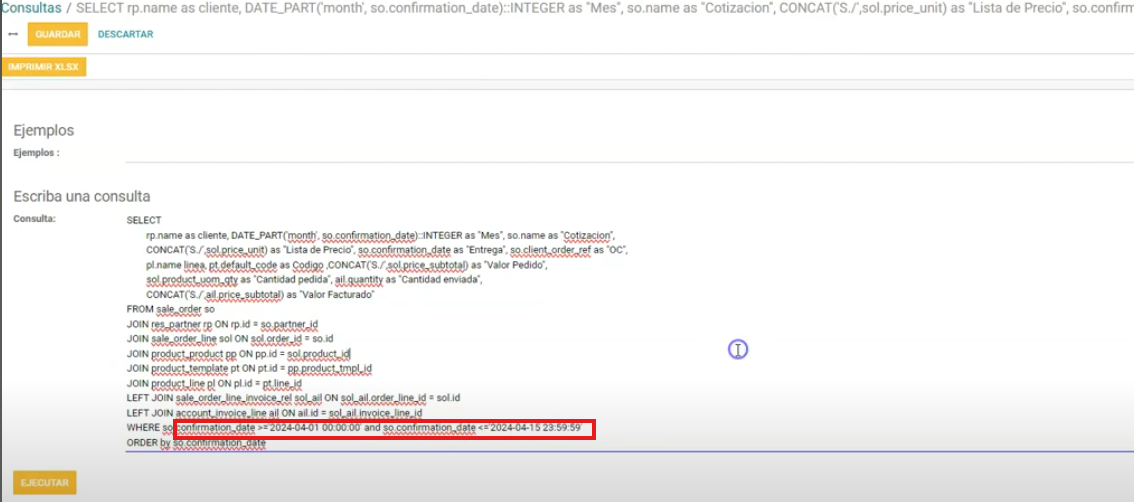Screen dimensions: 1134x502
Task: Select the 'Escriba una consulta' section heading
Action: point(82,196)
